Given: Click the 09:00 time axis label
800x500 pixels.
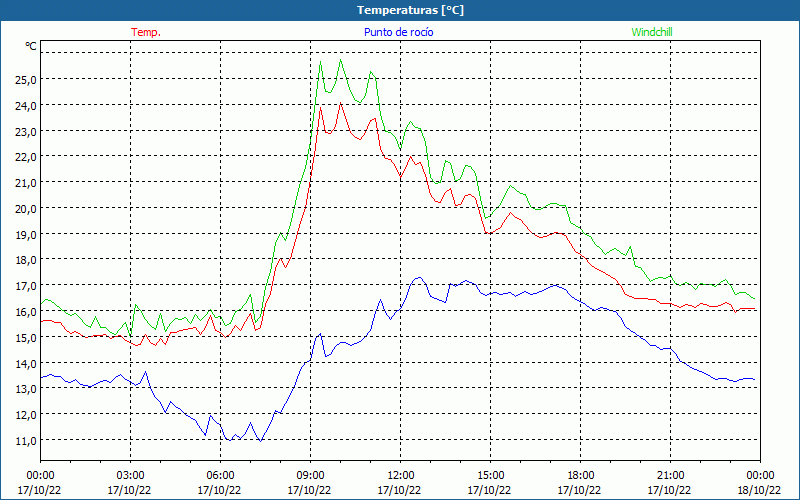Looking at the screenshot, I should [310, 476].
